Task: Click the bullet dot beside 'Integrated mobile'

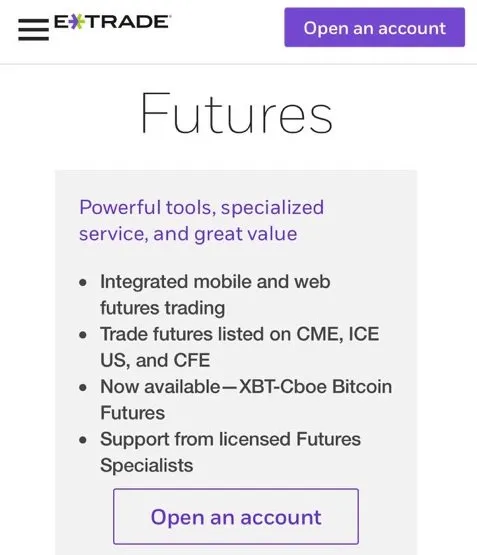Action: (x=83, y=283)
